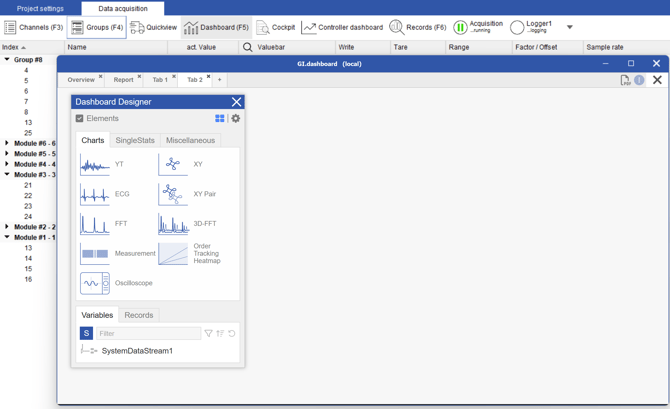Image resolution: width=670 pixels, height=409 pixels.
Task: Sort by Name column header
Action: pos(116,47)
